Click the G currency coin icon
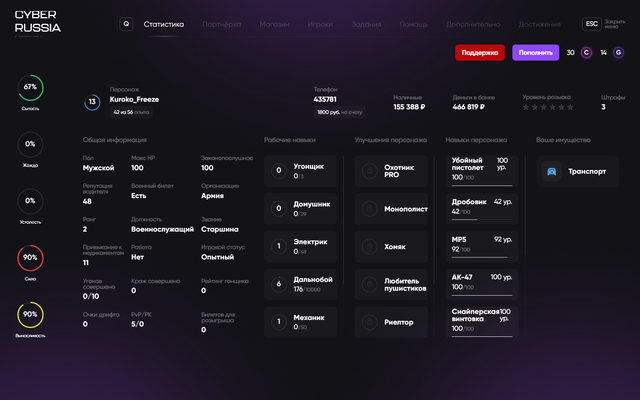The image size is (640, 400). click(618, 53)
